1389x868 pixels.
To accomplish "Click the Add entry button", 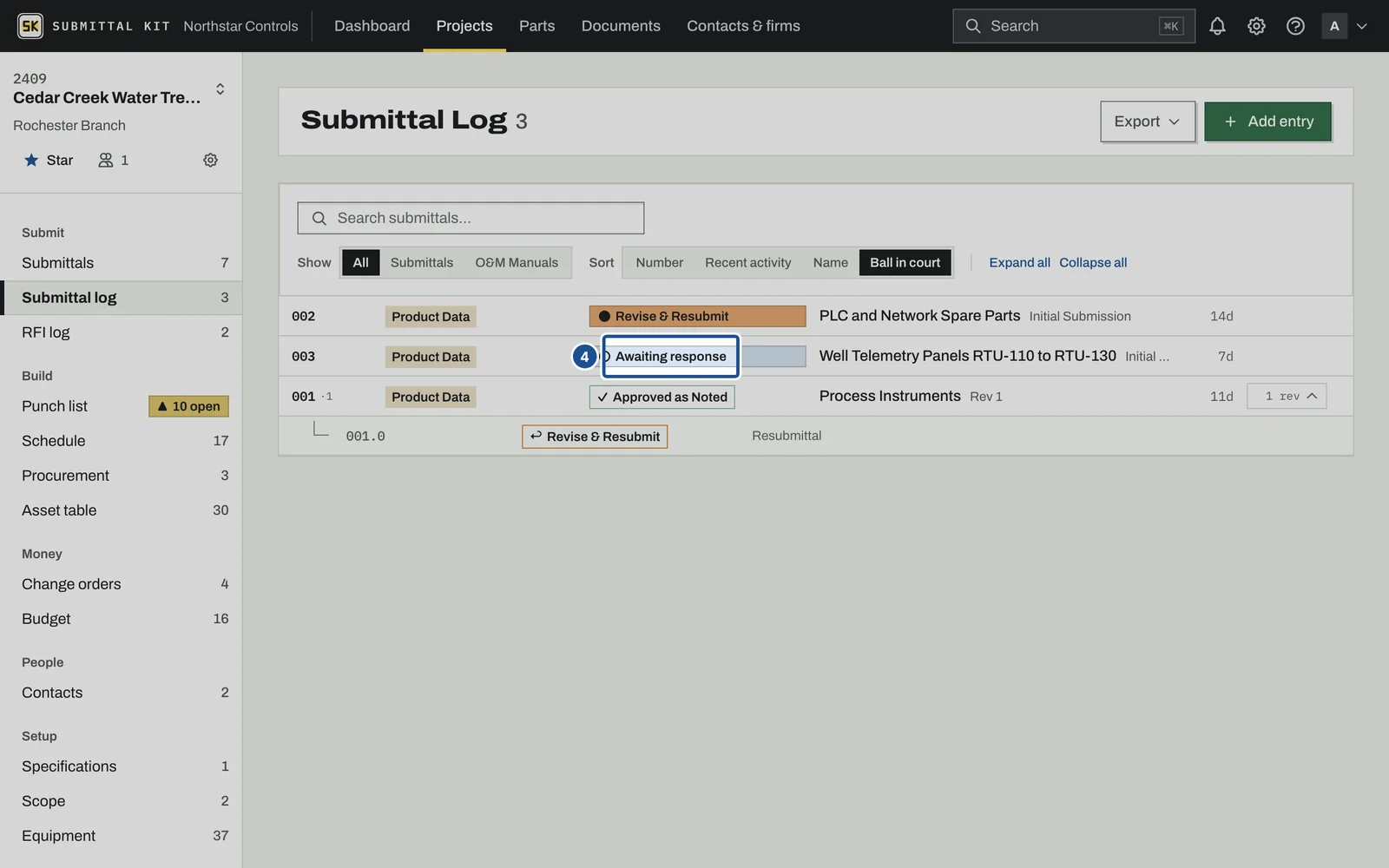I will 1267,122.
